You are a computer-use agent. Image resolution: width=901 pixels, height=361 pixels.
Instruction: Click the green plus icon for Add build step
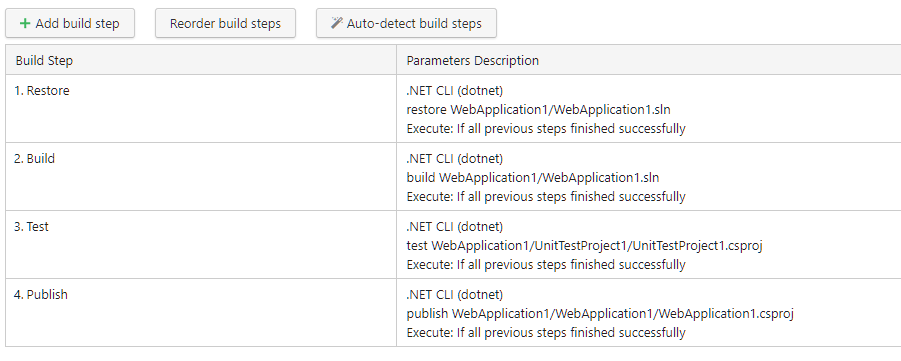[25, 24]
